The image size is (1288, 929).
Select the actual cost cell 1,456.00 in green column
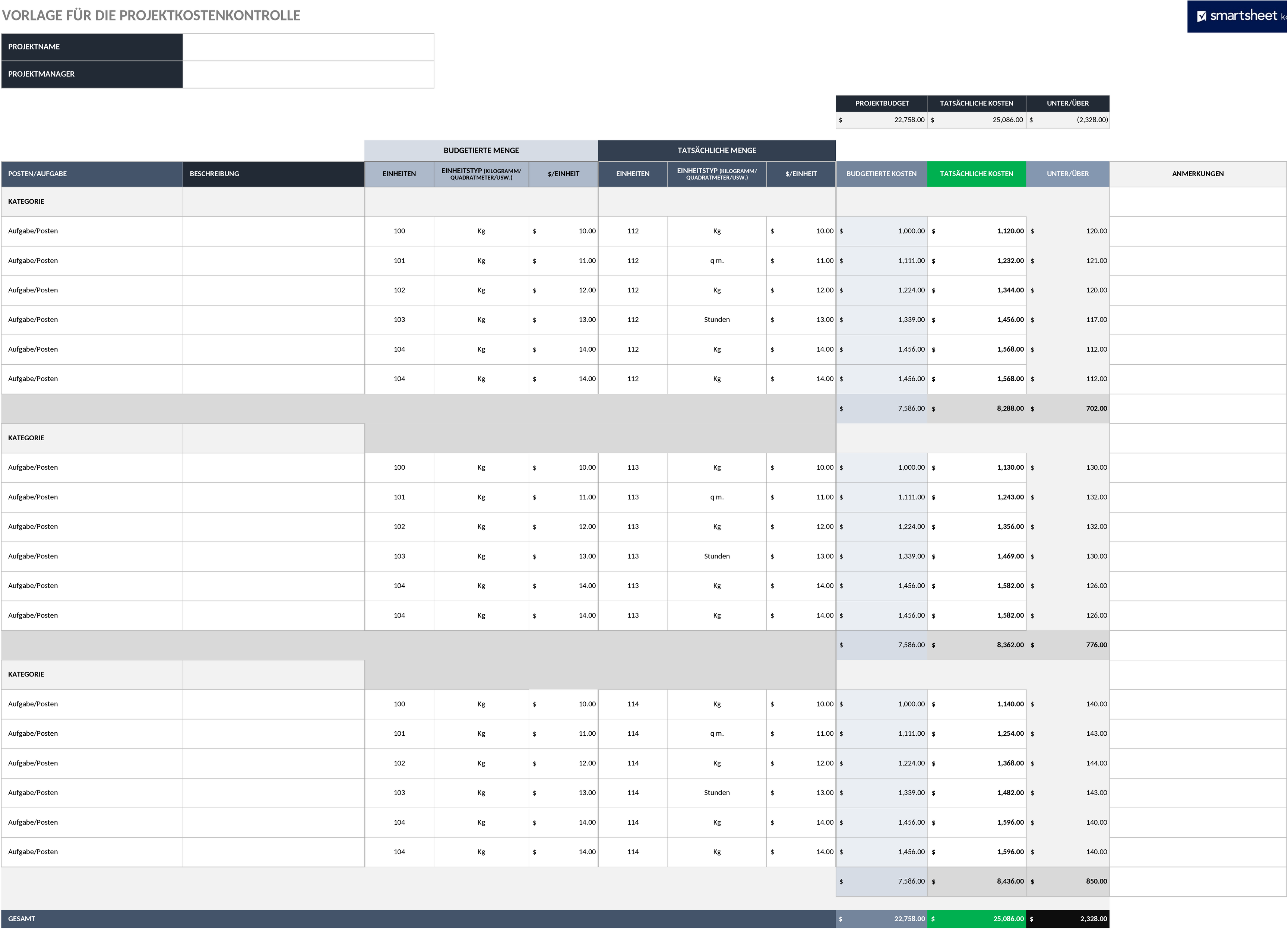pos(977,320)
